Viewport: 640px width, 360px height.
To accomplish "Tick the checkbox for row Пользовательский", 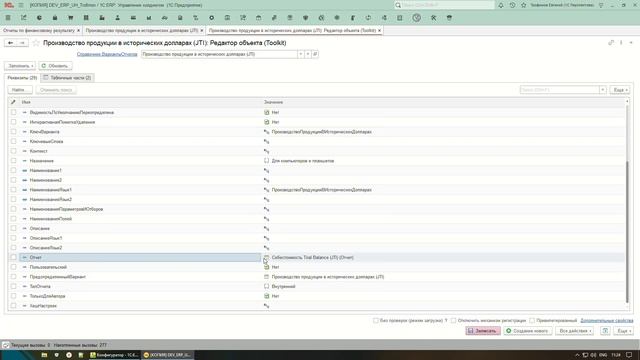I will [x=13, y=267].
